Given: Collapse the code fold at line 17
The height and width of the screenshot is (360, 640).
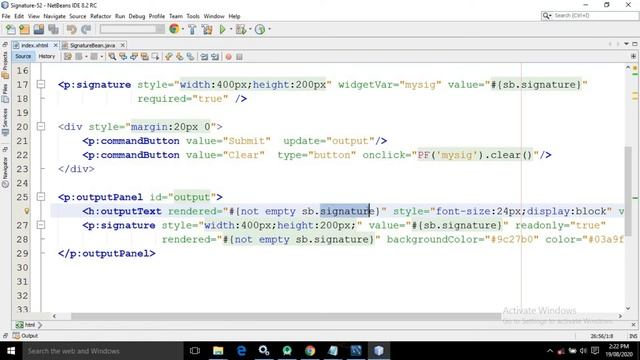Looking at the screenshot, I should coord(41,84).
